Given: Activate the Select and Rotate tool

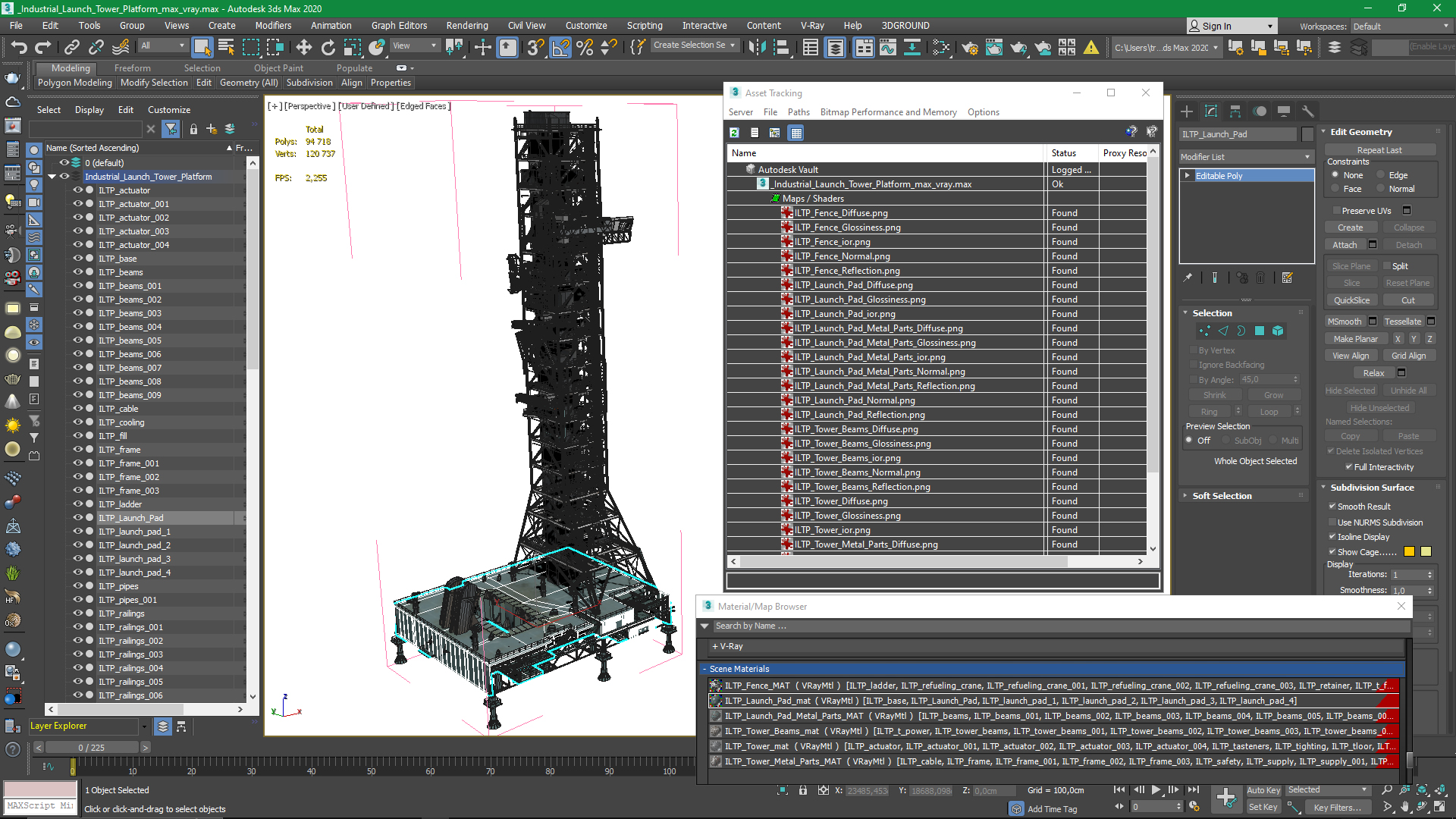Looking at the screenshot, I should click(328, 48).
